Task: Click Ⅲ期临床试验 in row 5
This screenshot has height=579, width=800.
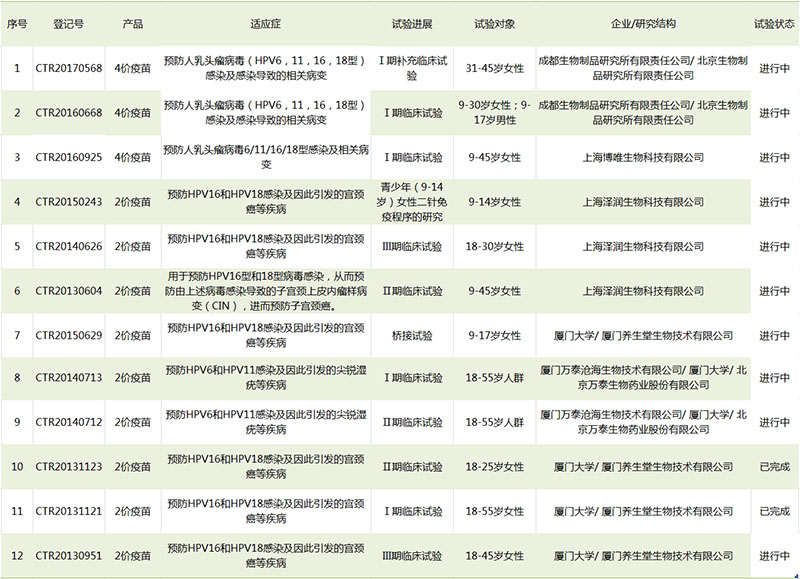Action: pyautogui.click(x=412, y=246)
